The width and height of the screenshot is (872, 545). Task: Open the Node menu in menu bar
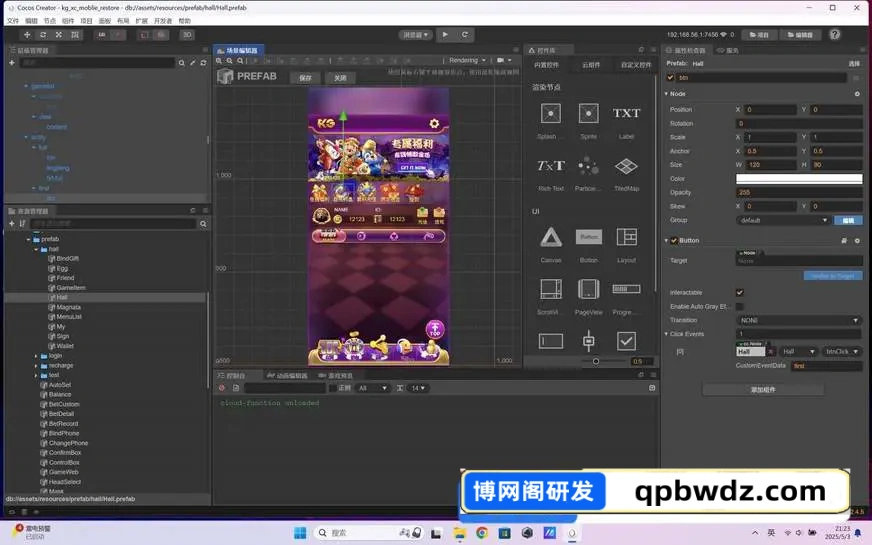click(x=49, y=21)
